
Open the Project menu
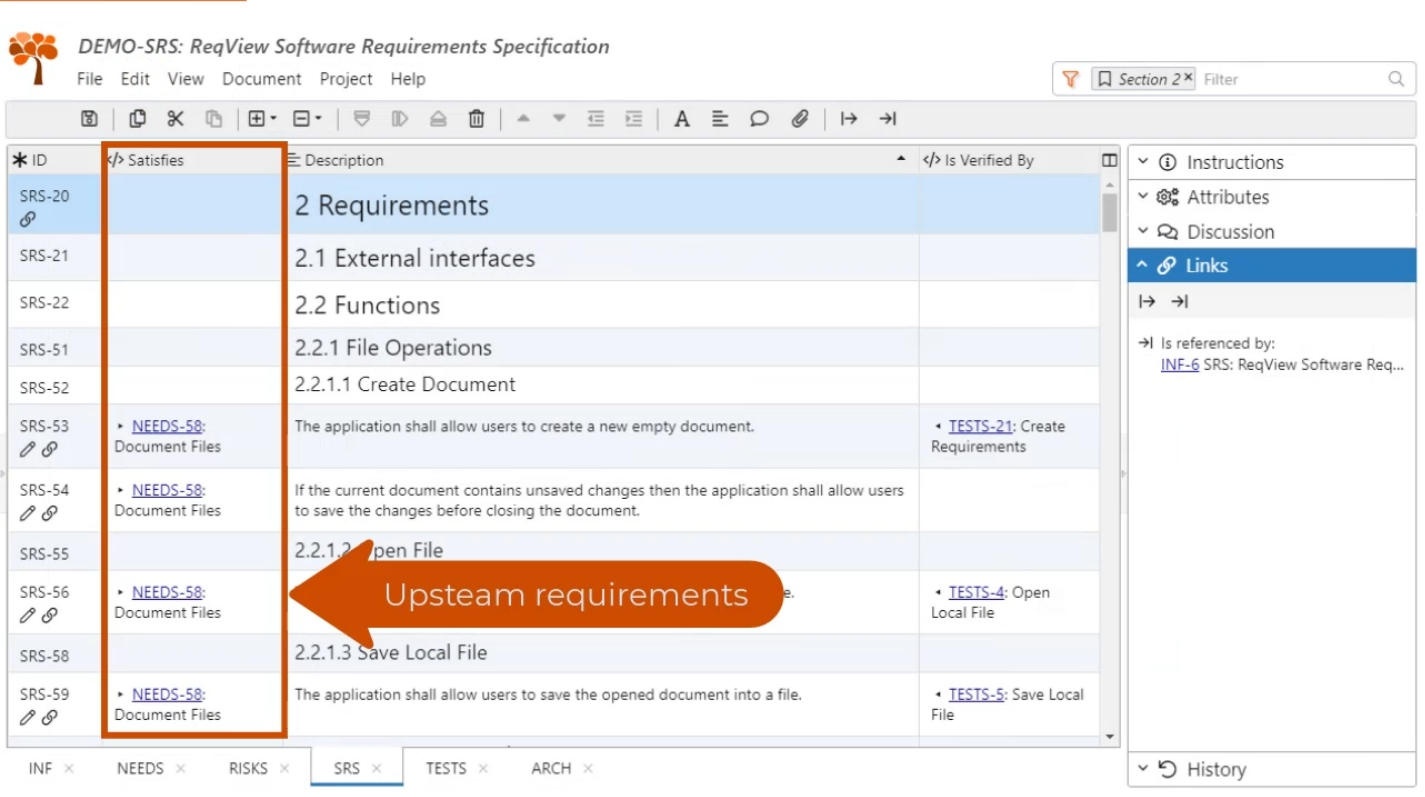[x=346, y=79]
